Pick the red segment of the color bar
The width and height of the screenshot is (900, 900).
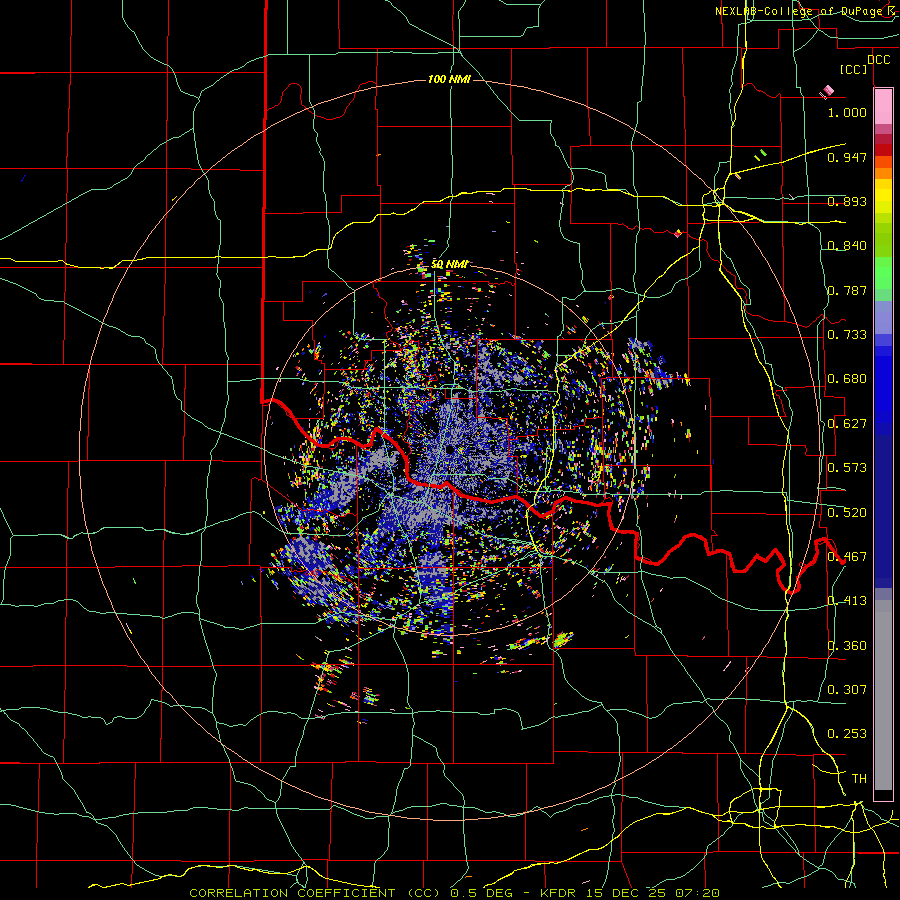[x=883, y=149]
